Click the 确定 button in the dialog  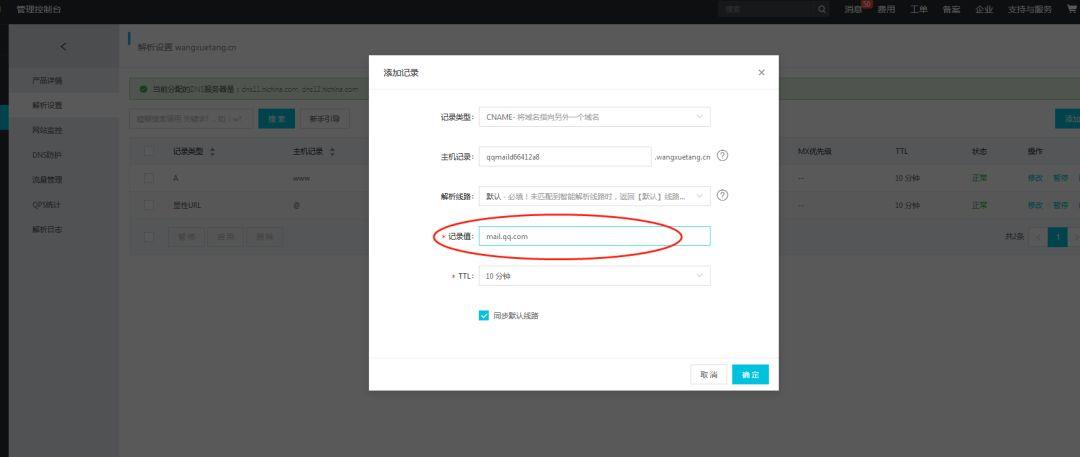click(750, 375)
